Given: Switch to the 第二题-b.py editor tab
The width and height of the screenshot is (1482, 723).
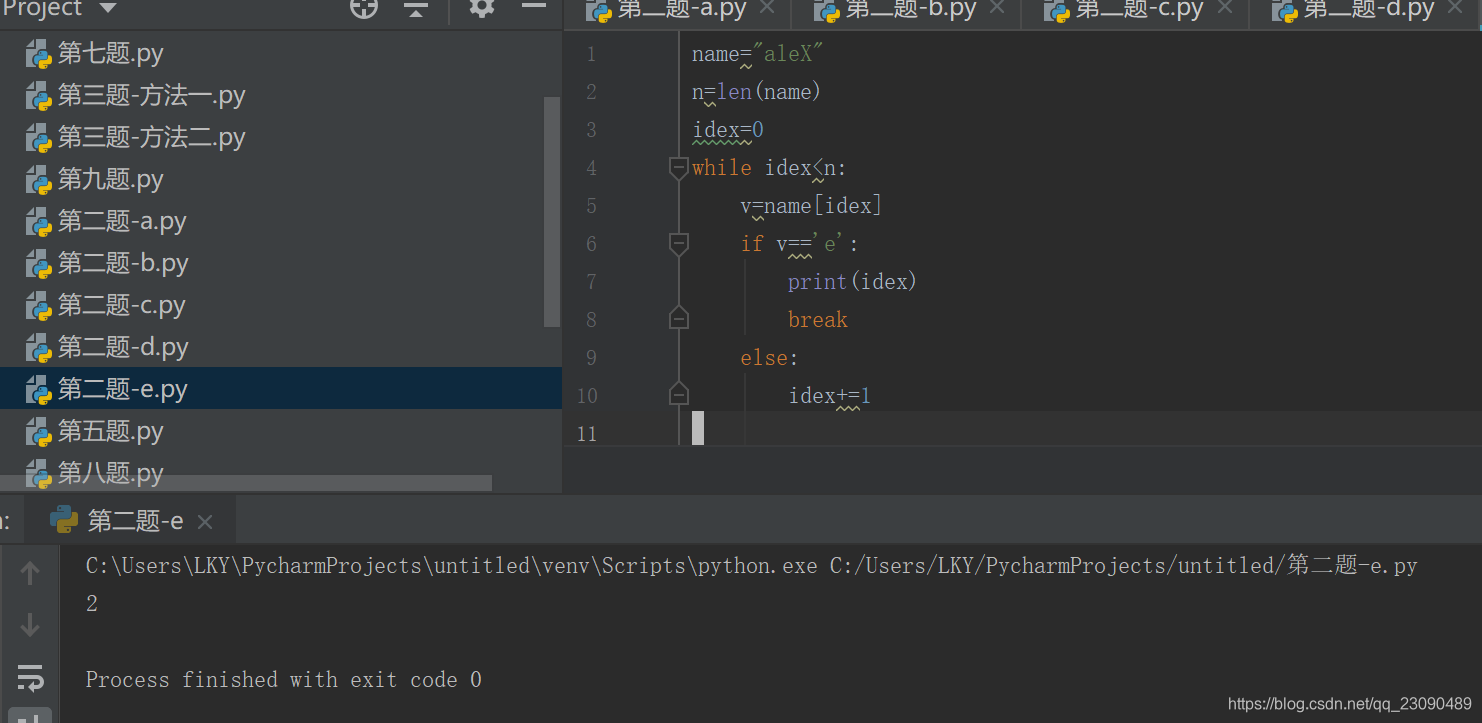Looking at the screenshot, I should click(896, 10).
